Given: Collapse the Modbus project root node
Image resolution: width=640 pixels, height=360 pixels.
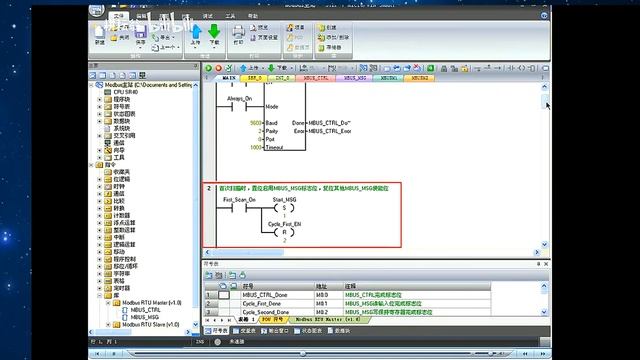Looking at the screenshot, I should click(x=91, y=85).
